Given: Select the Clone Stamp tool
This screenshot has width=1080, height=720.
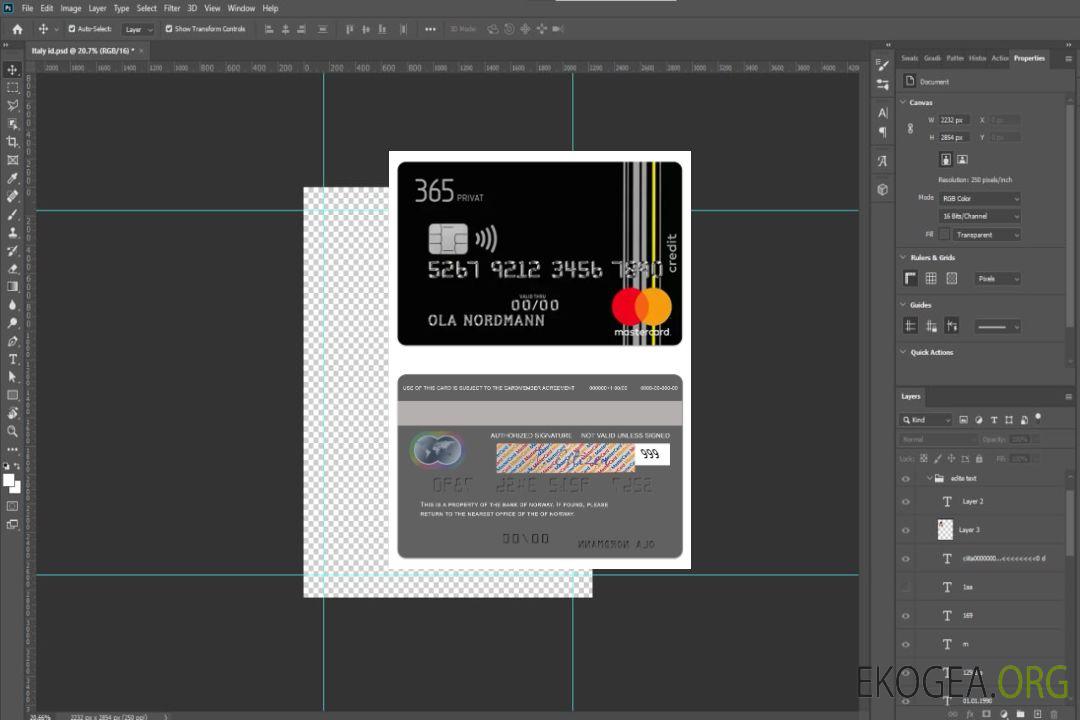Looking at the screenshot, I should 12,232.
